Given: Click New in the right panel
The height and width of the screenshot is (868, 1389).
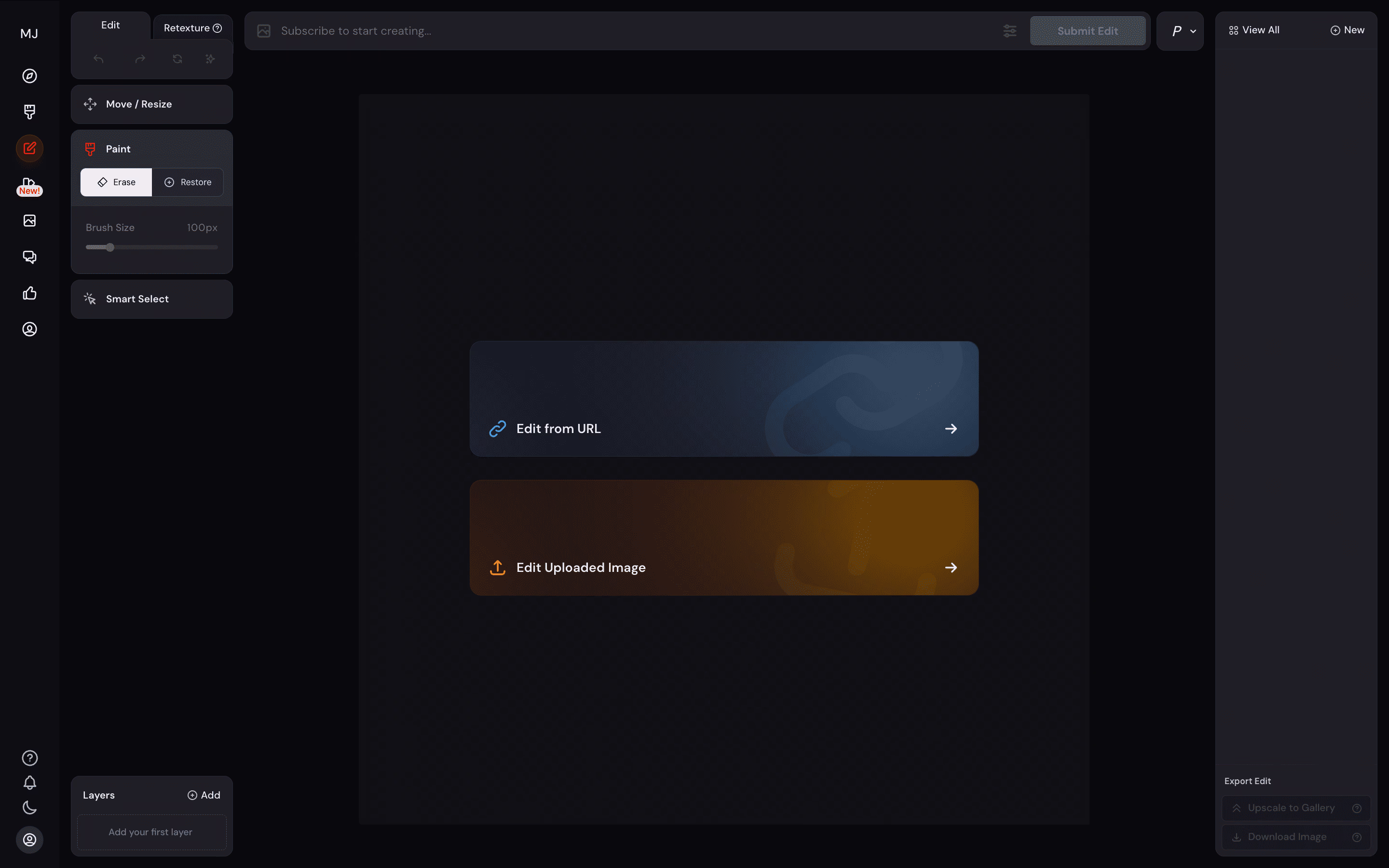Looking at the screenshot, I should pyautogui.click(x=1347, y=30).
